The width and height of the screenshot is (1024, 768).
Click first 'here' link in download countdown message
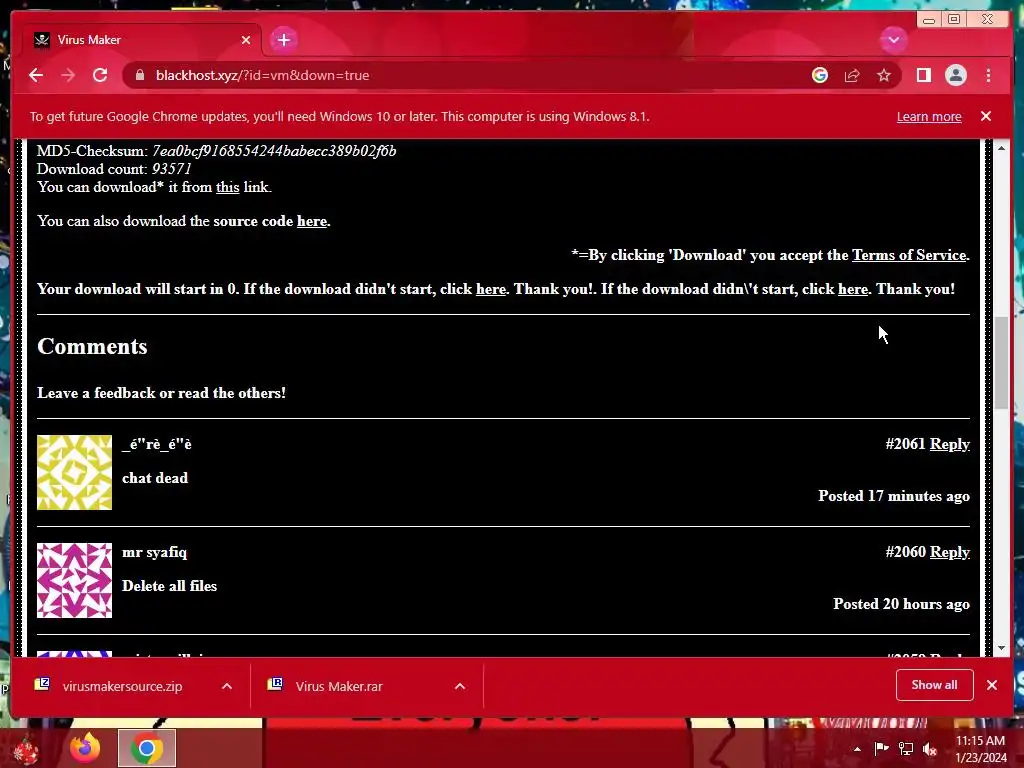click(490, 289)
